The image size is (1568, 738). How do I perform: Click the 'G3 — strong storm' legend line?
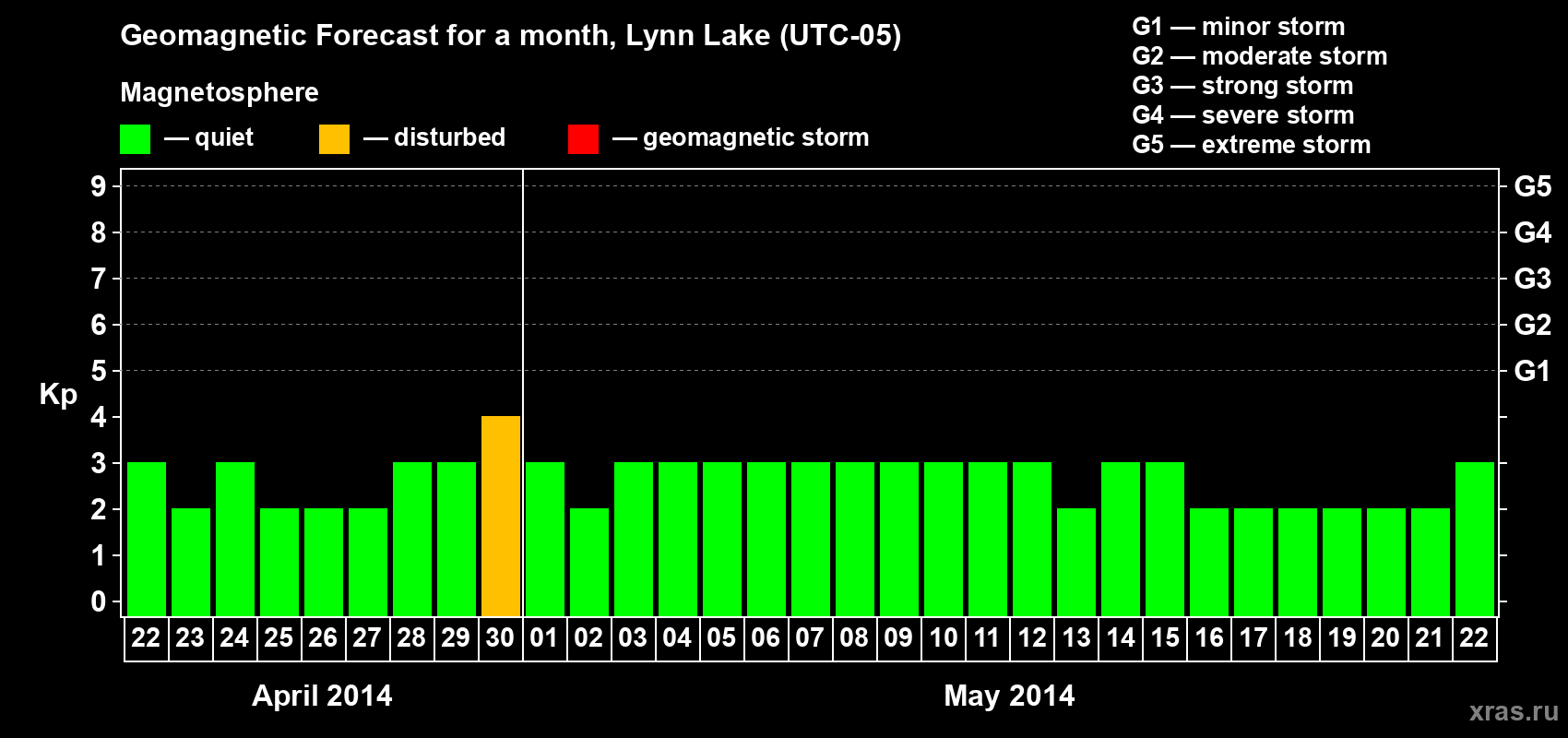tap(1242, 86)
